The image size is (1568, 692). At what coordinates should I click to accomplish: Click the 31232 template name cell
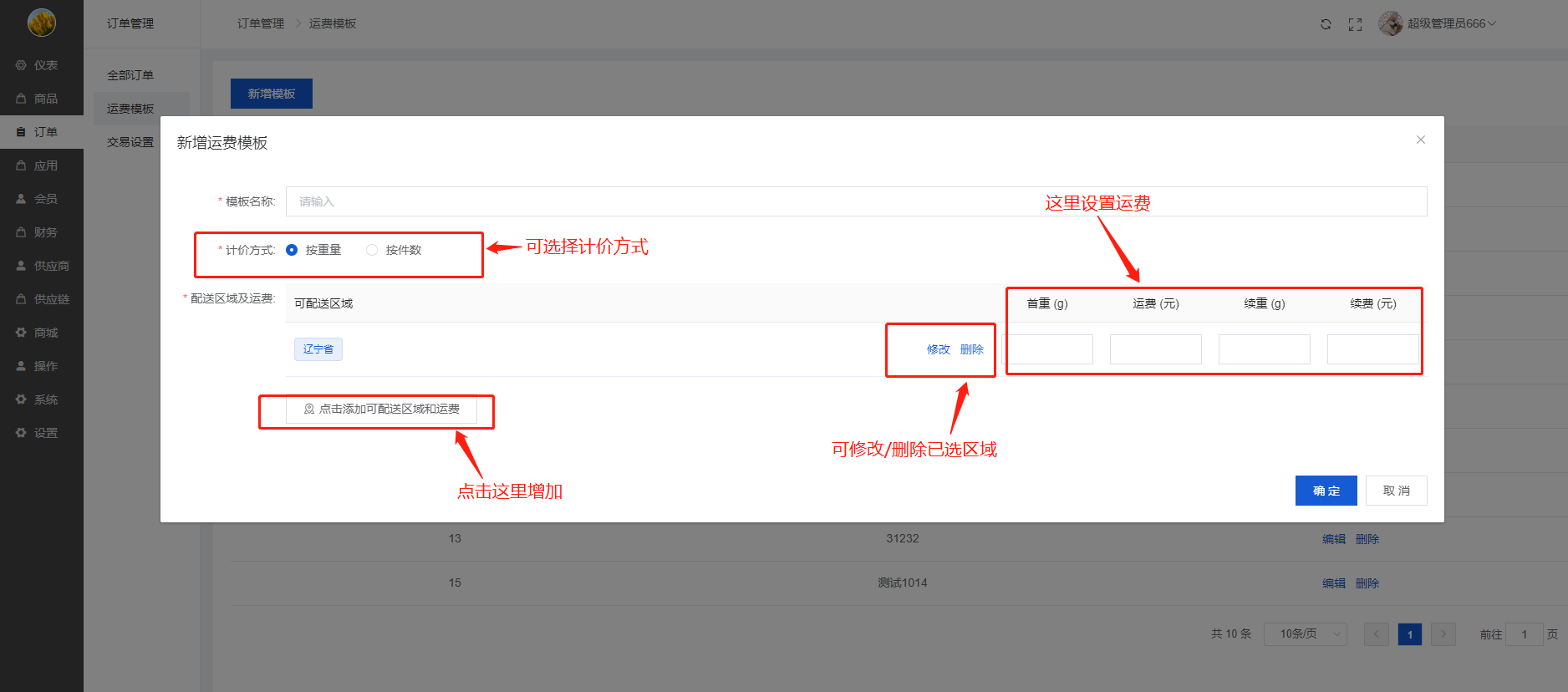click(x=903, y=538)
